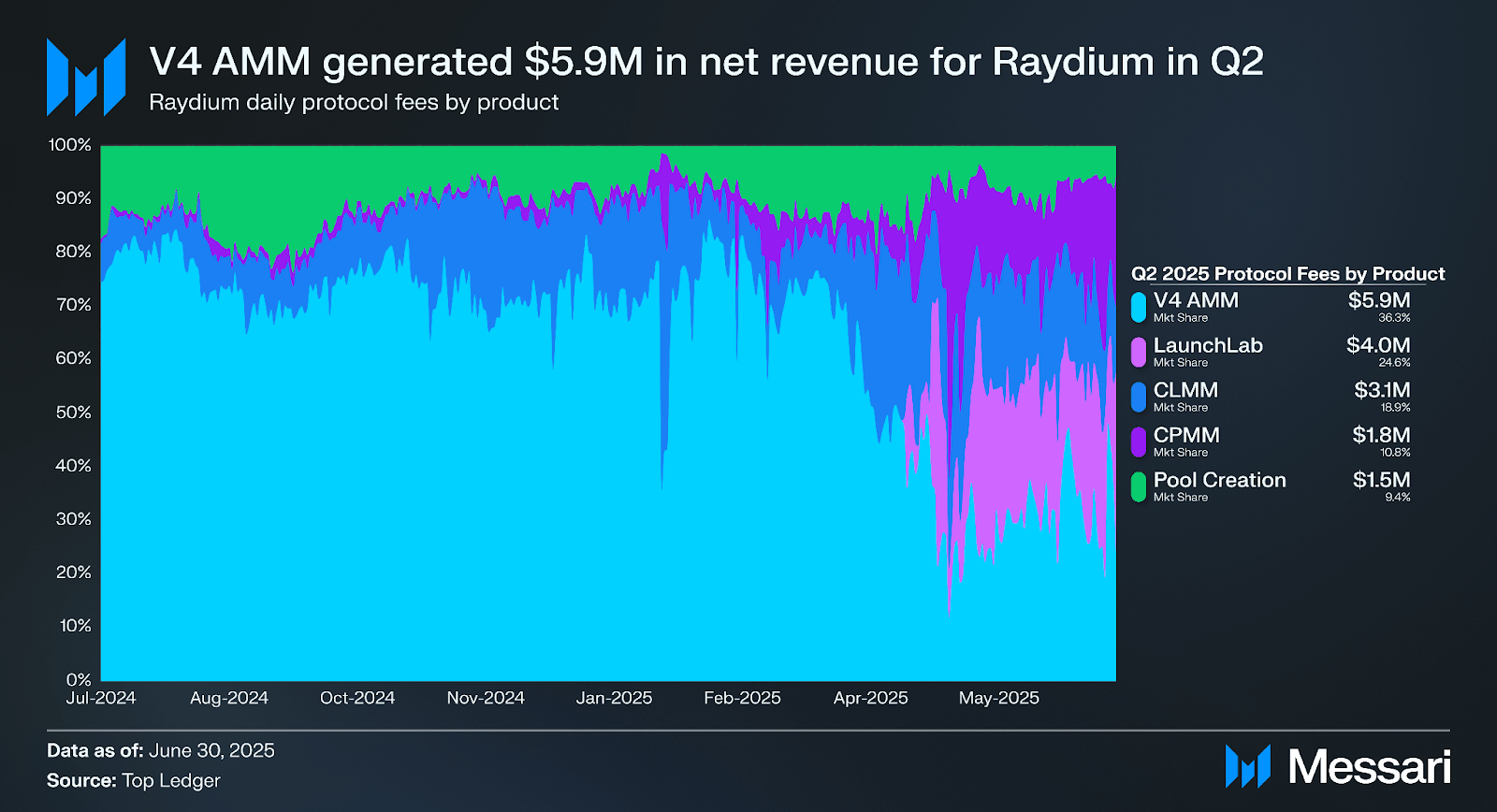Click the 'May-2025' x-axis label
This screenshot has width=1497, height=812.
pyautogui.click(x=999, y=698)
